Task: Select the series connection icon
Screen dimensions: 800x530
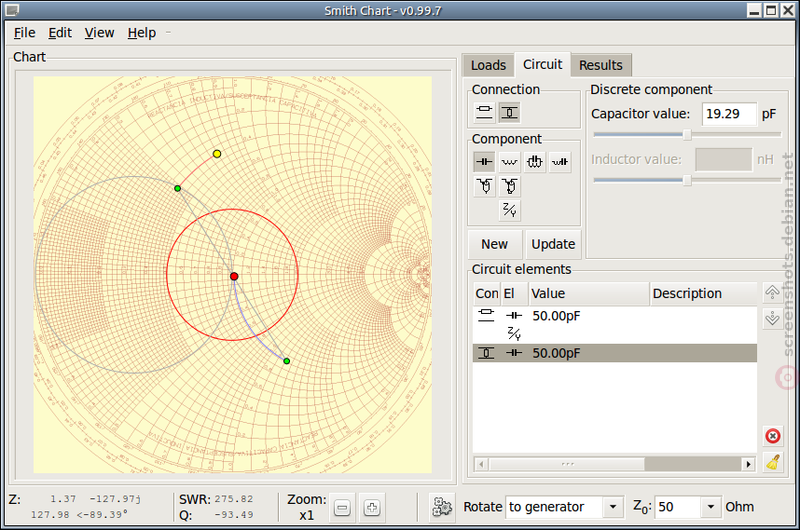Action: [484, 112]
